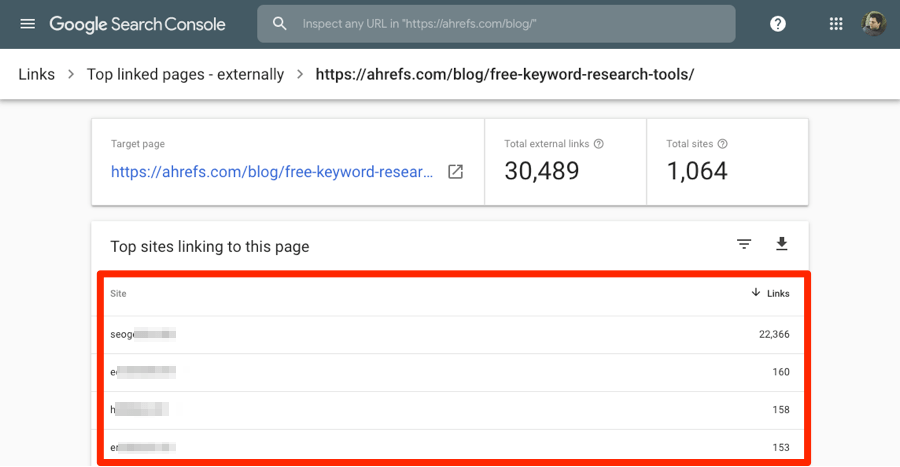
Task: Open the Help question mark icon
Action: (778, 24)
